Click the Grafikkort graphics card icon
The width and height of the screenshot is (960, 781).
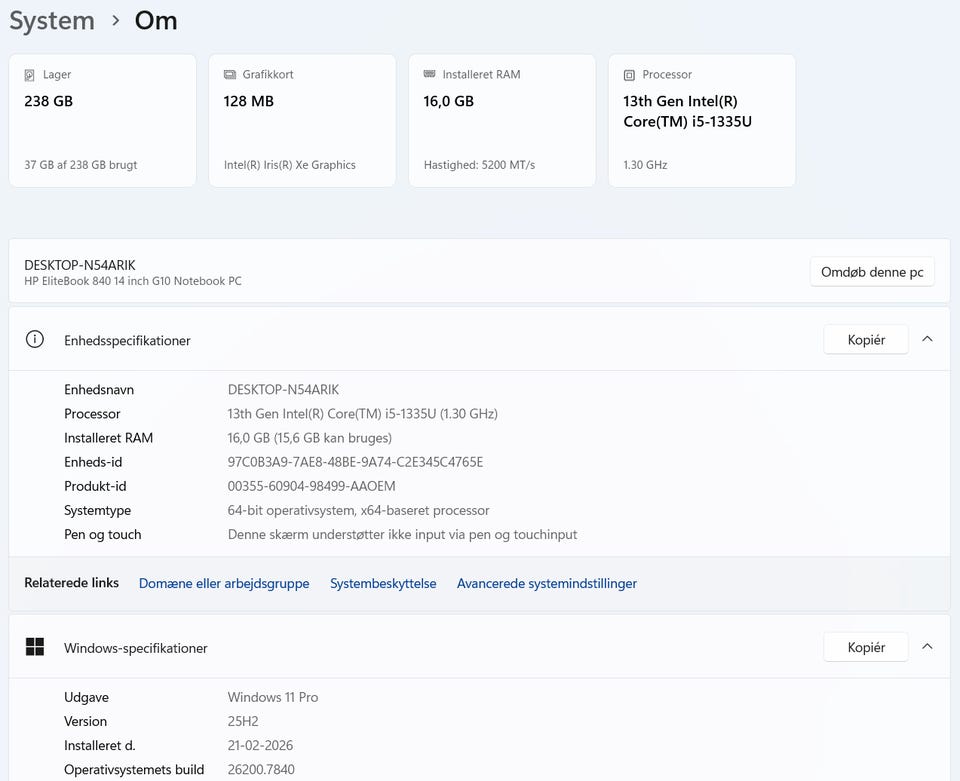[230, 75]
